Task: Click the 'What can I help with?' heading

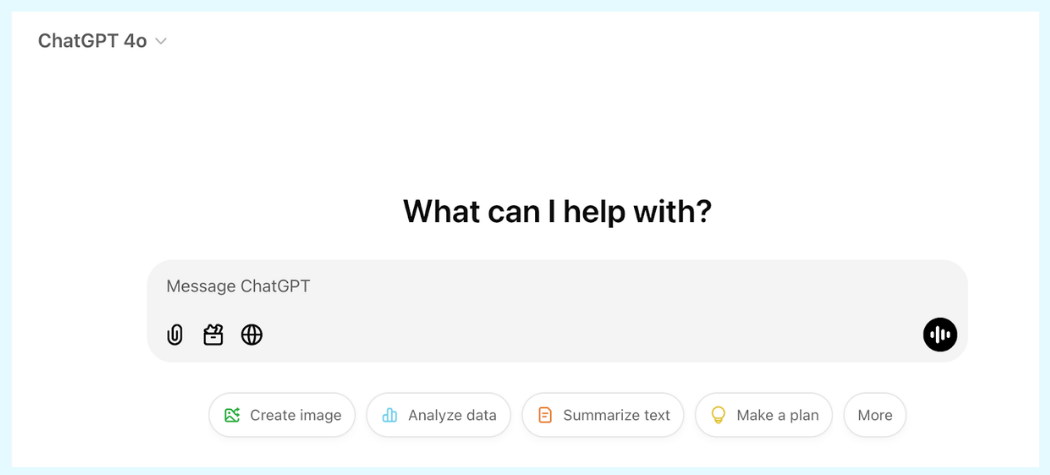Action: tap(557, 211)
